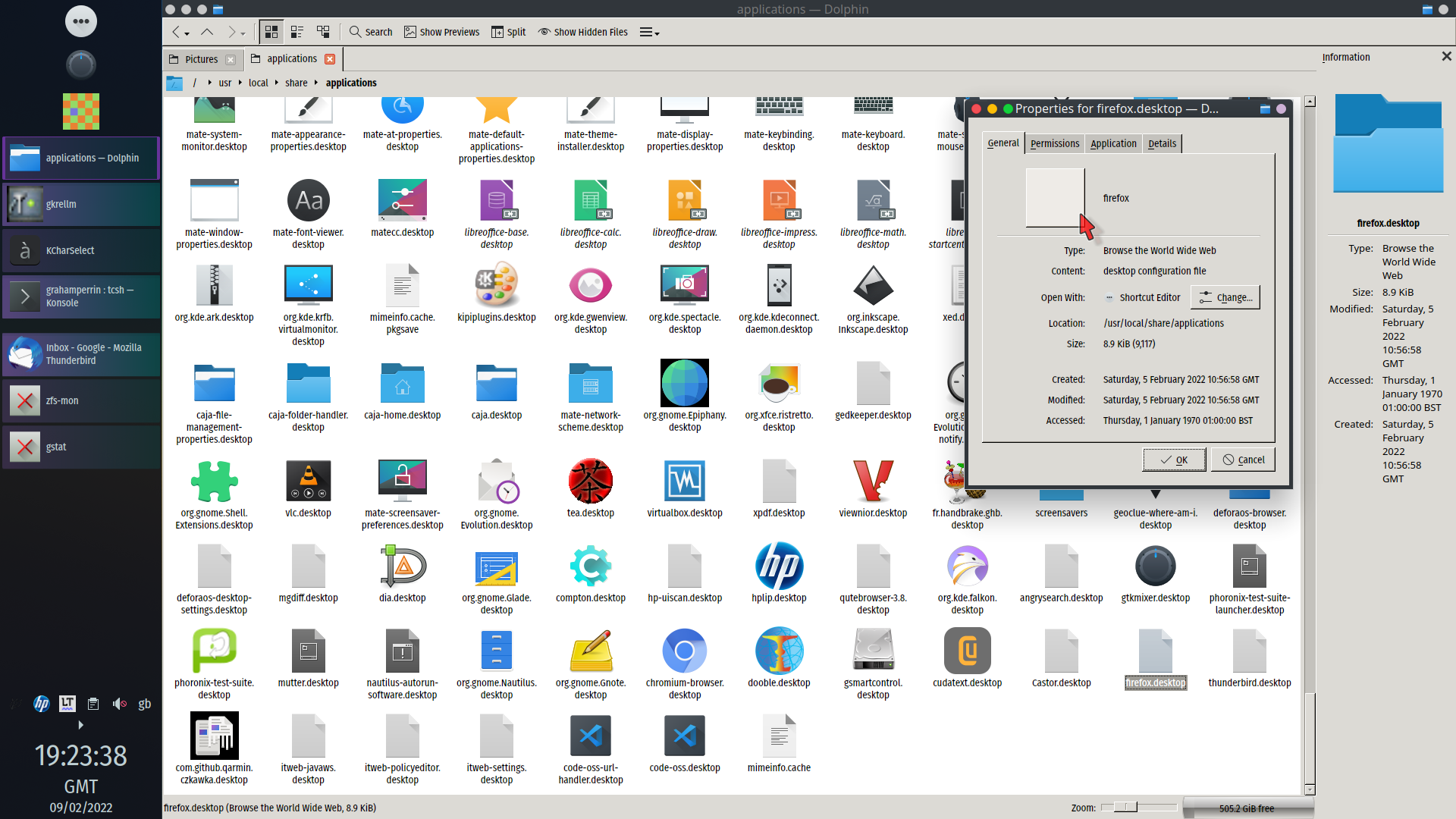The image size is (1456, 819).
Task: Toggle Split view
Action: coord(508,32)
